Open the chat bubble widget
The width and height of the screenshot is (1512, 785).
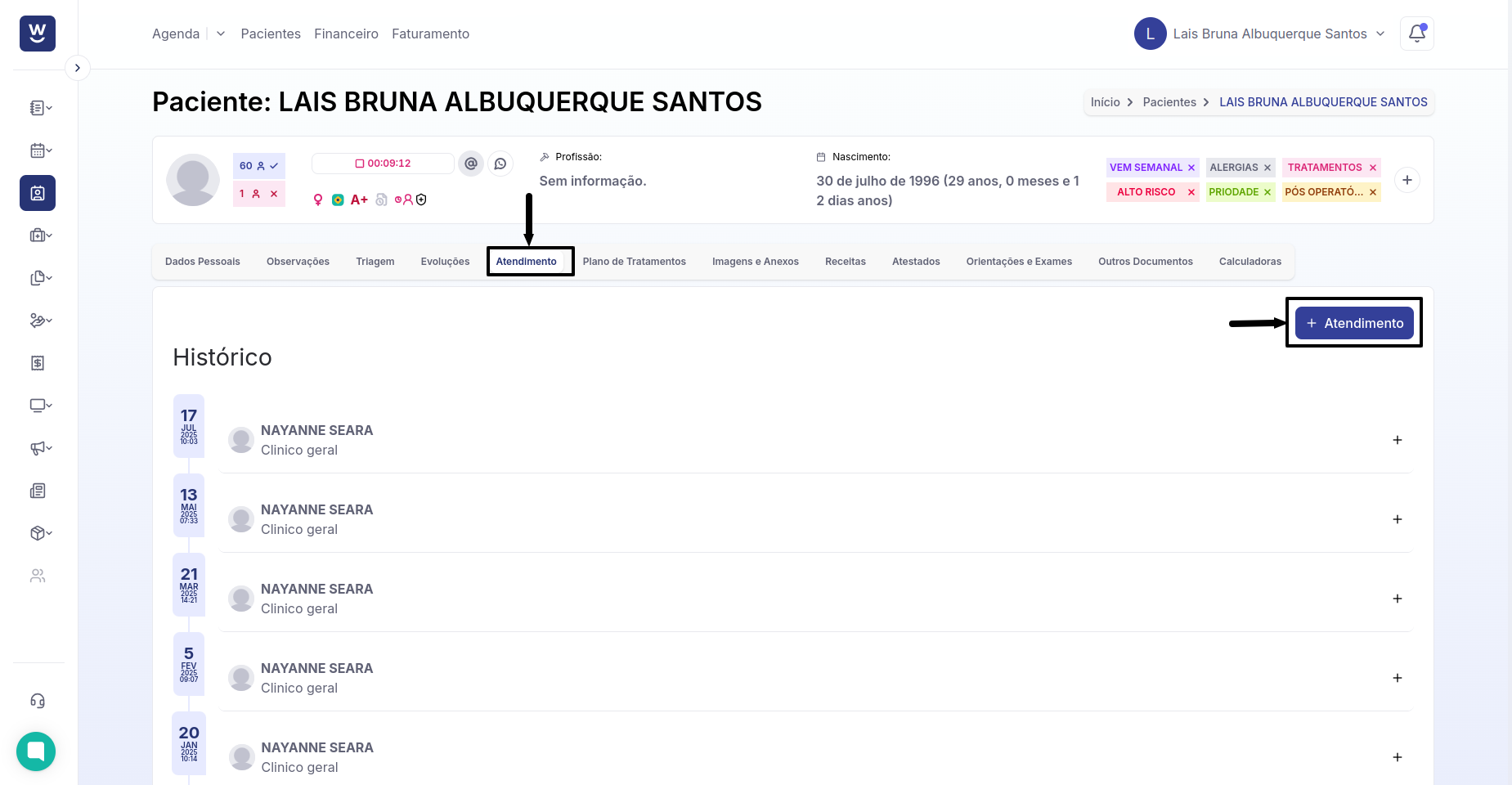(x=36, y=751)
